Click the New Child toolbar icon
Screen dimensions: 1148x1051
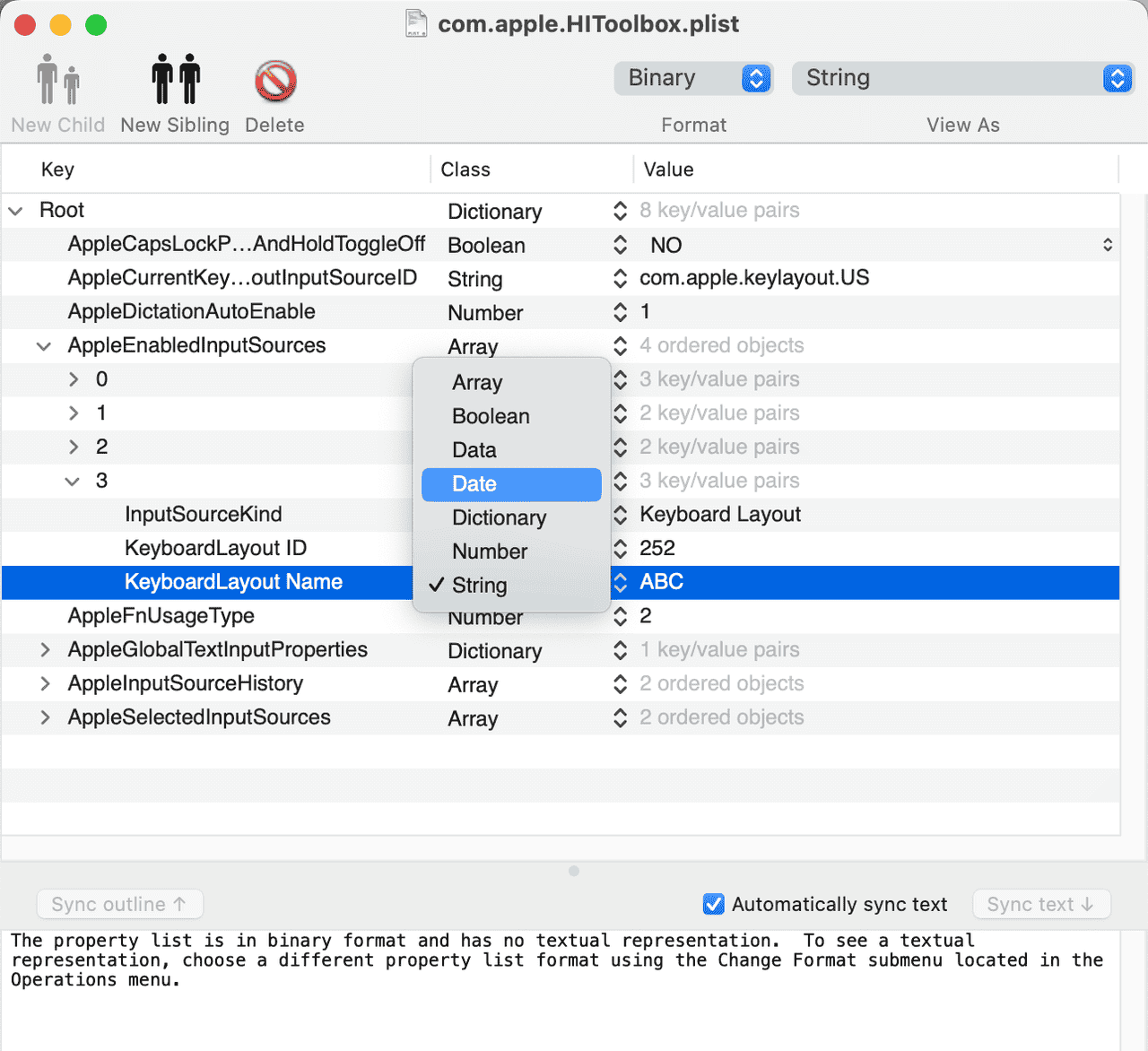point(58,81)
